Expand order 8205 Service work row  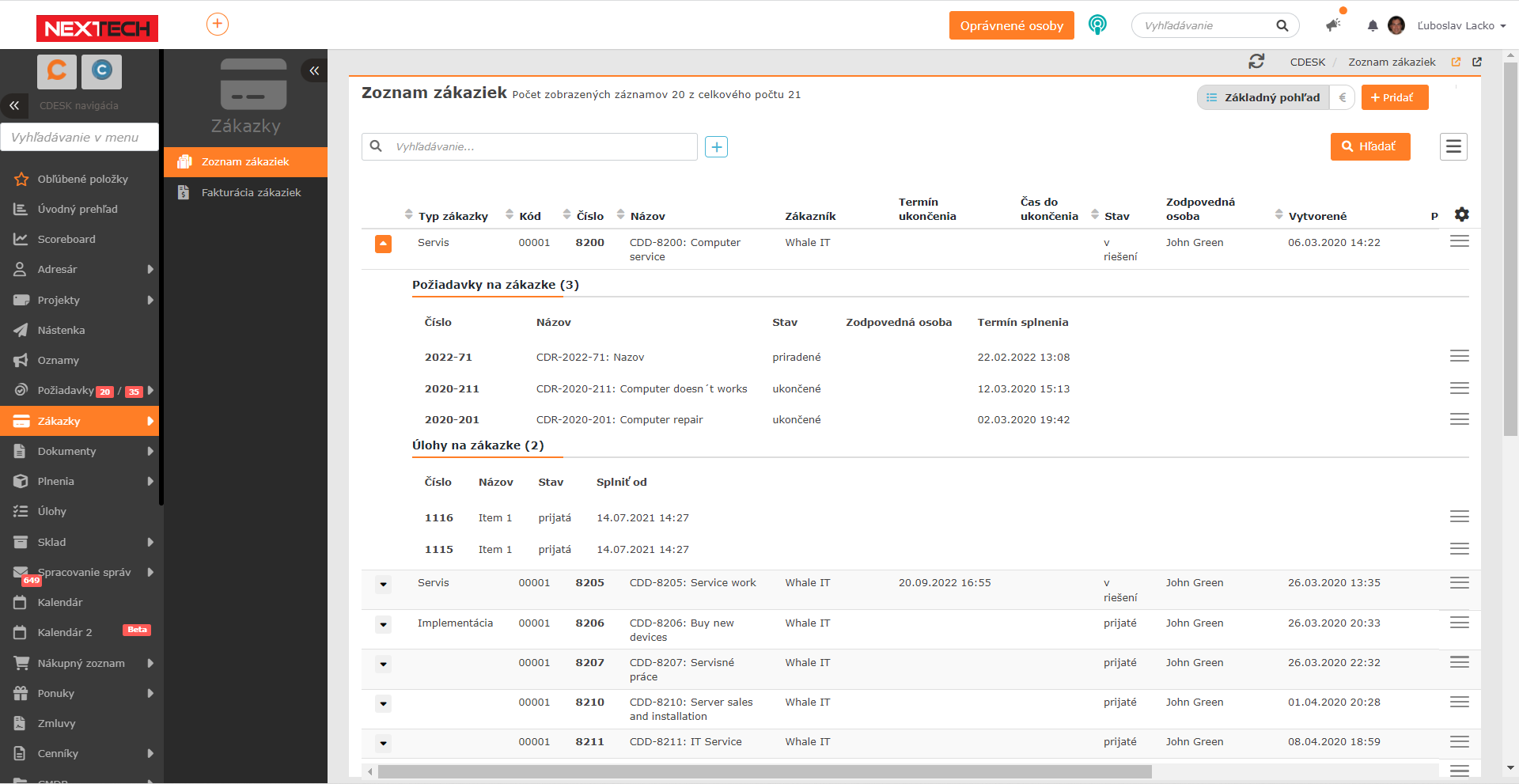coord(383,585)
